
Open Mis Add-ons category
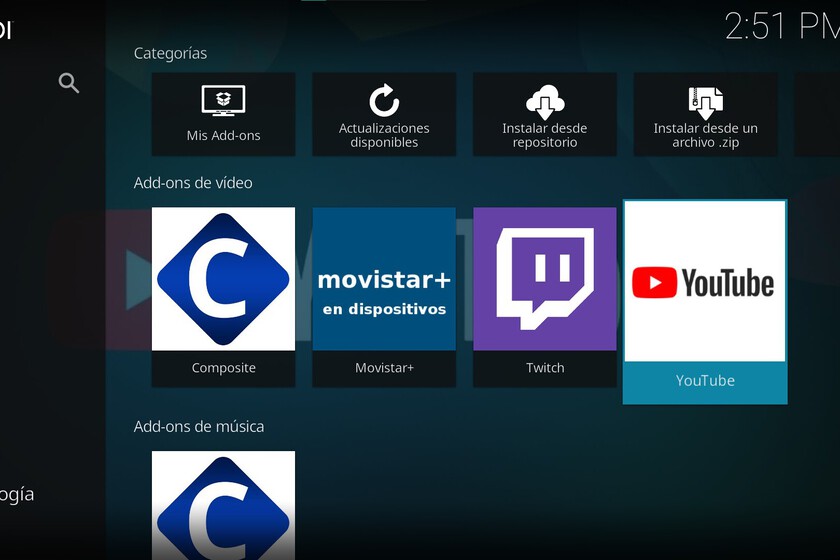pyautogui.click(x=223, y=115)
